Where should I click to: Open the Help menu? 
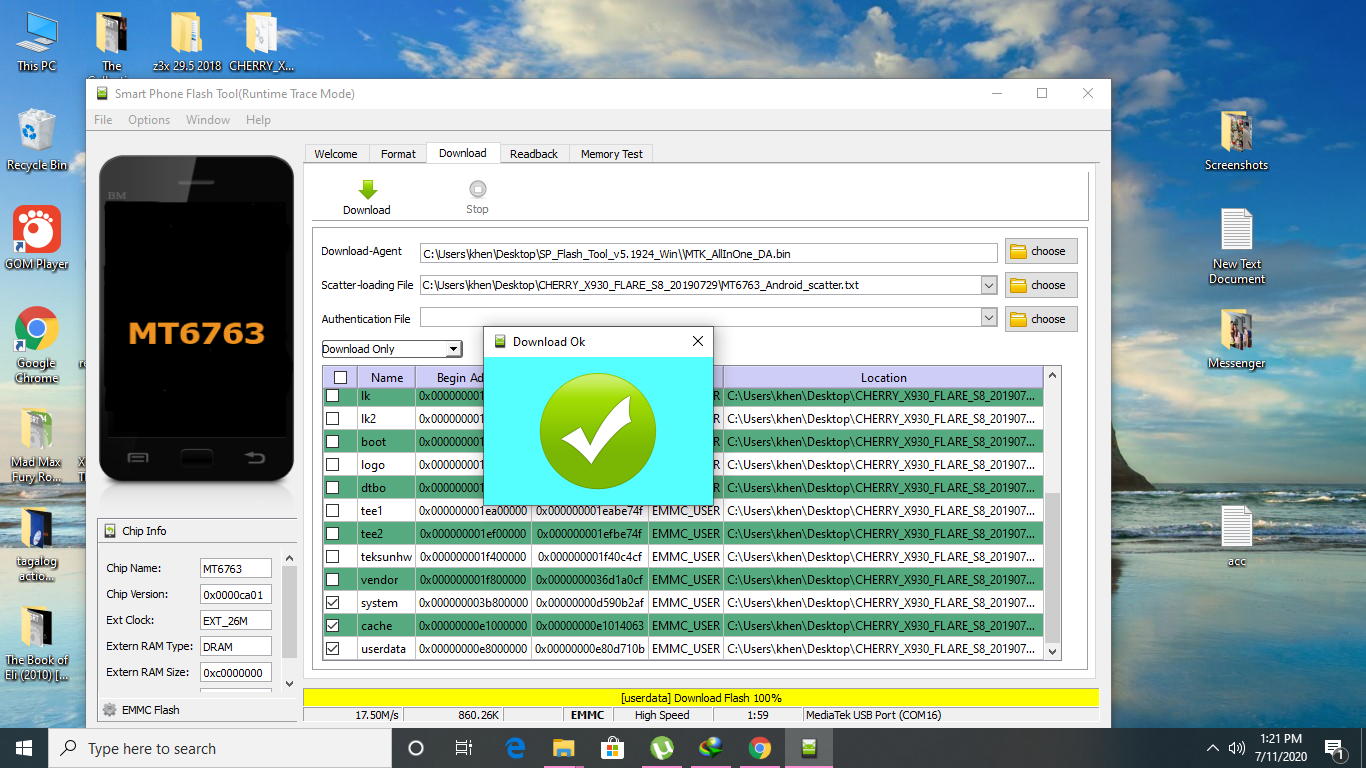click(x=258, y=120)
